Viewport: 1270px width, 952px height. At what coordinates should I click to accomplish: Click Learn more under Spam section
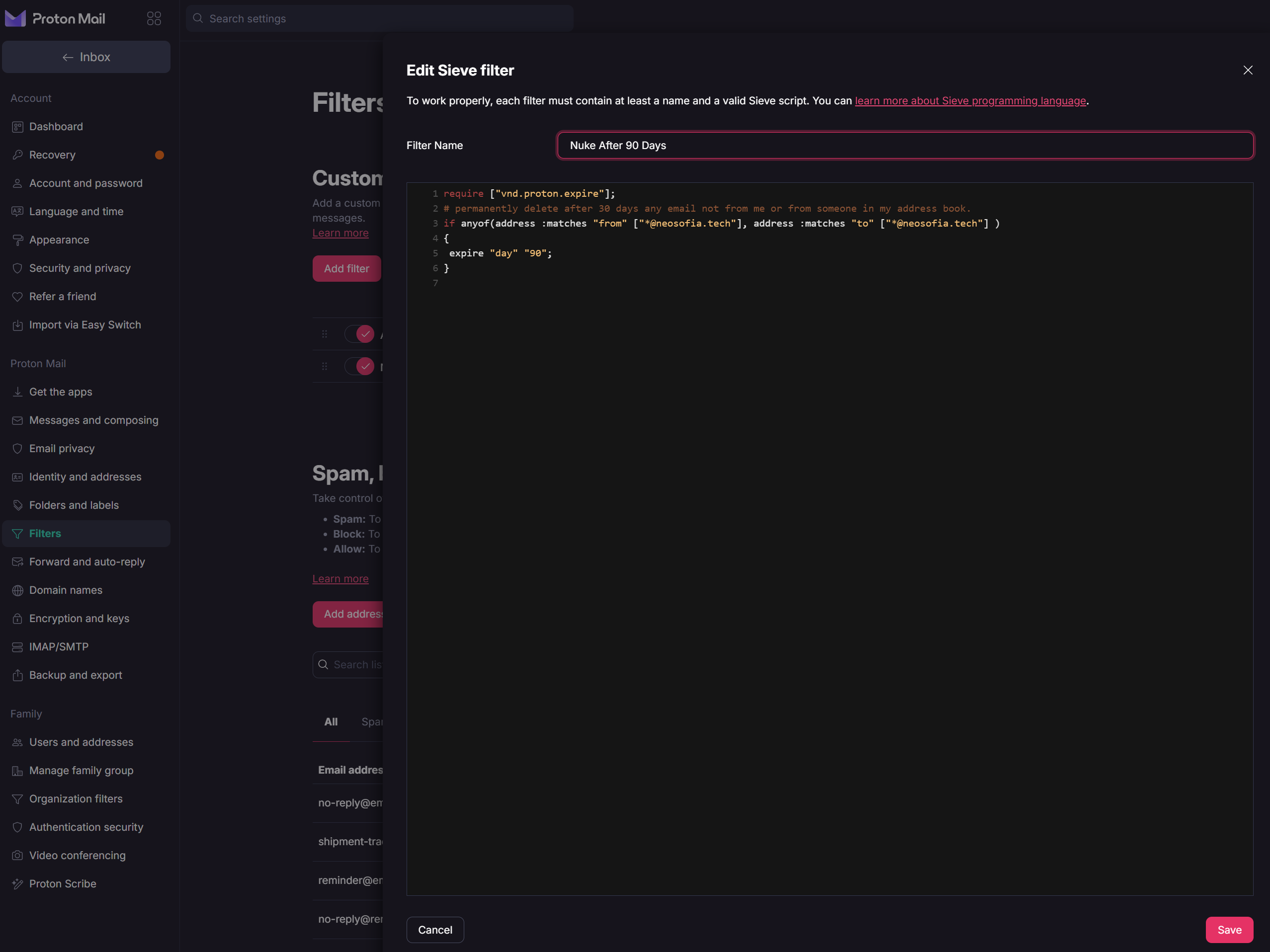click(x=340, y=579)
